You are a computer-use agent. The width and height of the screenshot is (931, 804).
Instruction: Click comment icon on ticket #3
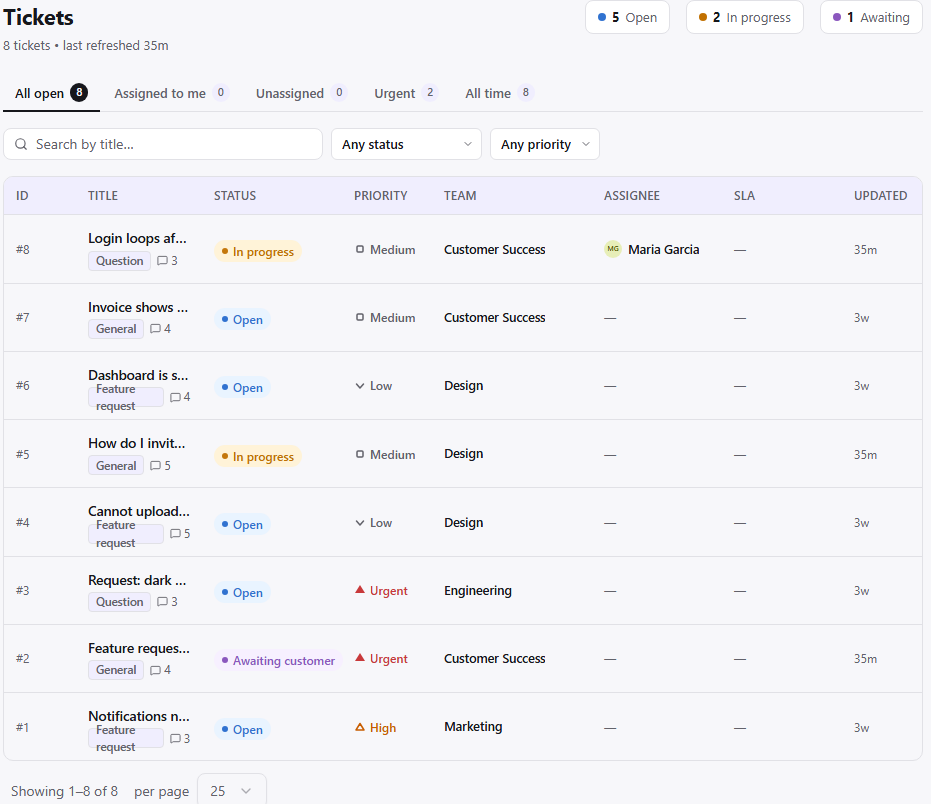click(162, 602)
